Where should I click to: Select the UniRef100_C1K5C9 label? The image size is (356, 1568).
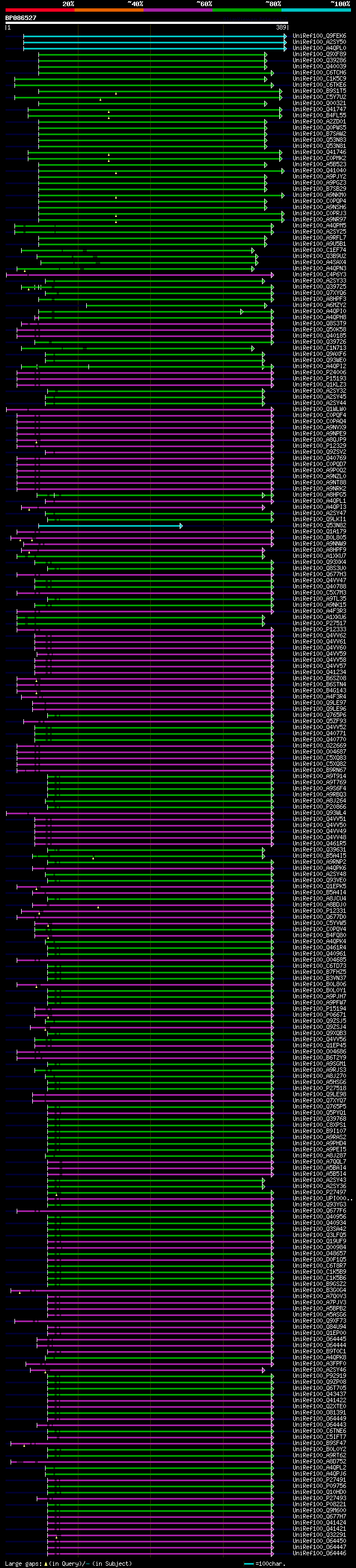[x=319, y=78]
